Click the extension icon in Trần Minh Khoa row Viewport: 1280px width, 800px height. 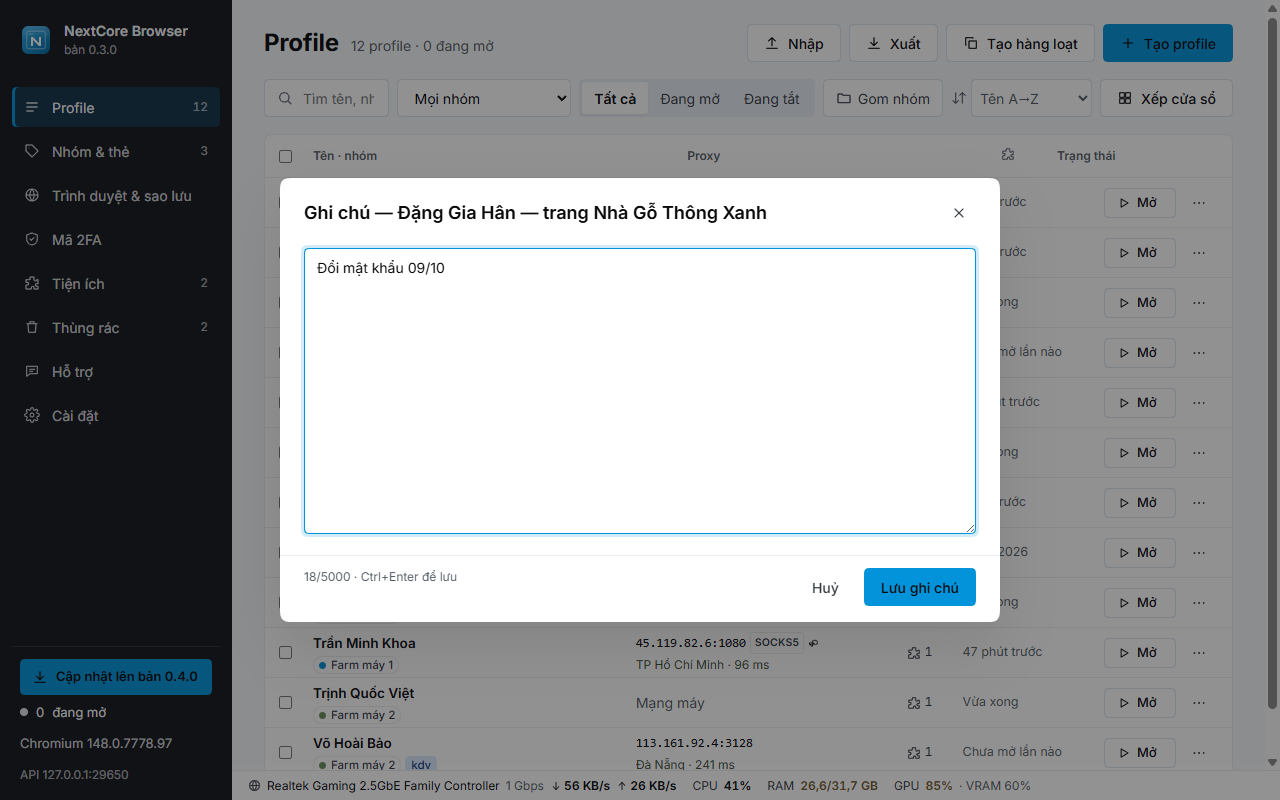click(913, 652)
